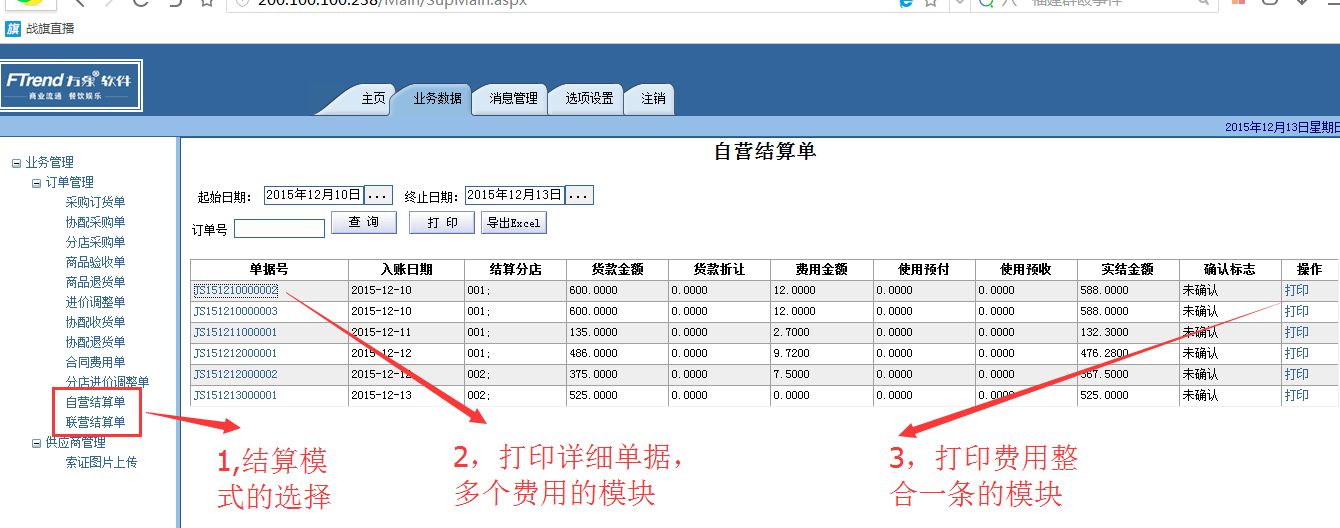1340x528 pixels.
Task: Click the 打印 button beside 查询
Action: click(x=442, y=223)
